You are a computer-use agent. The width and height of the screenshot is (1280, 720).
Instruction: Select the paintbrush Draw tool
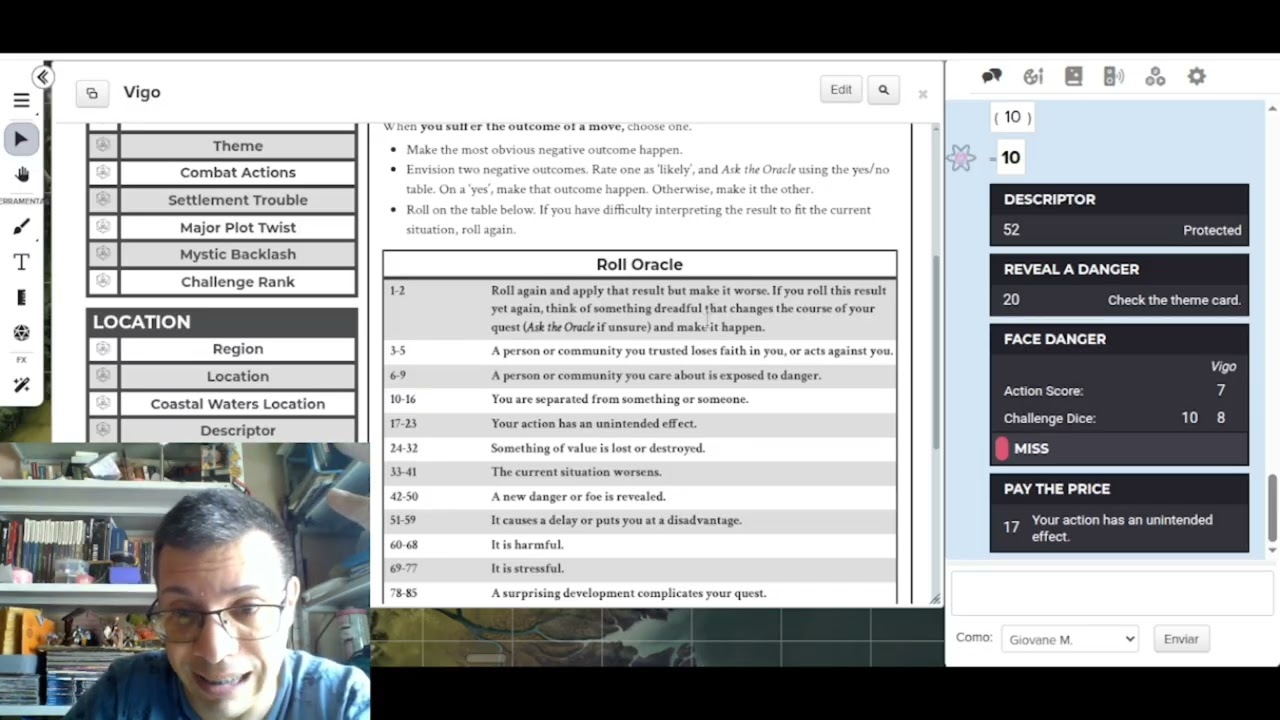(21, 227)
